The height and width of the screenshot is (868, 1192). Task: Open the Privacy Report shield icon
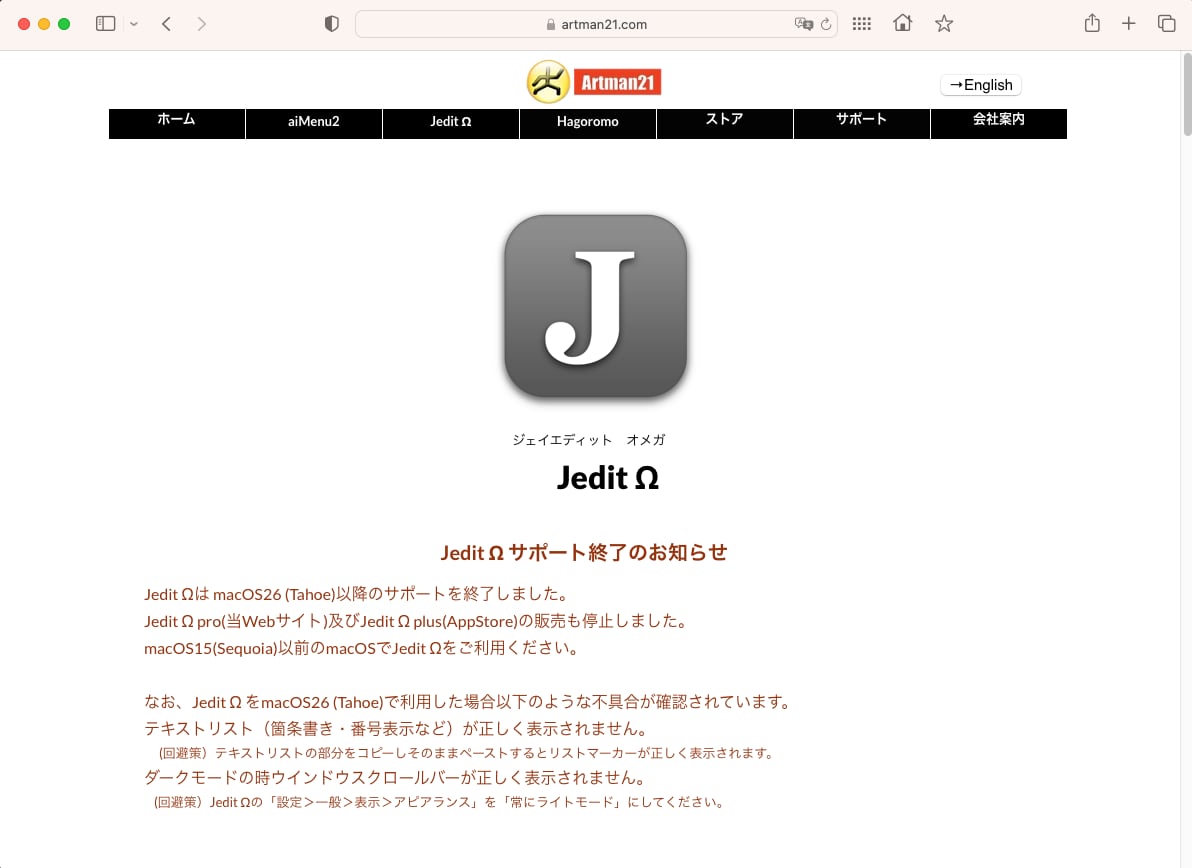click(x=330, y=22)
